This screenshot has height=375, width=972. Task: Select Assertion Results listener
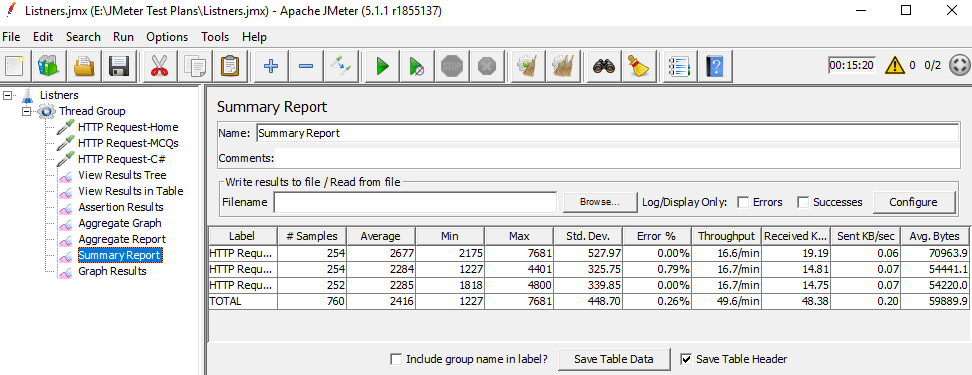(121, 207)
